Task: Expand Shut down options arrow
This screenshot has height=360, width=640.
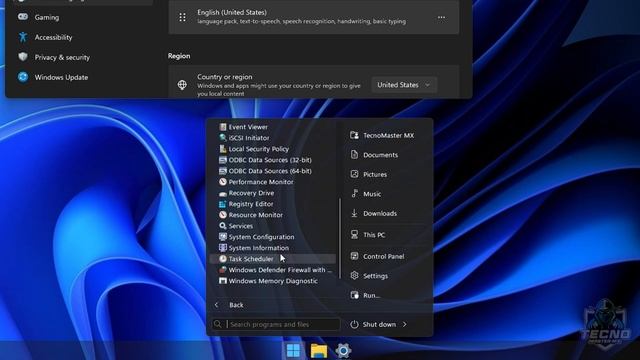Action: pos(404,324)
